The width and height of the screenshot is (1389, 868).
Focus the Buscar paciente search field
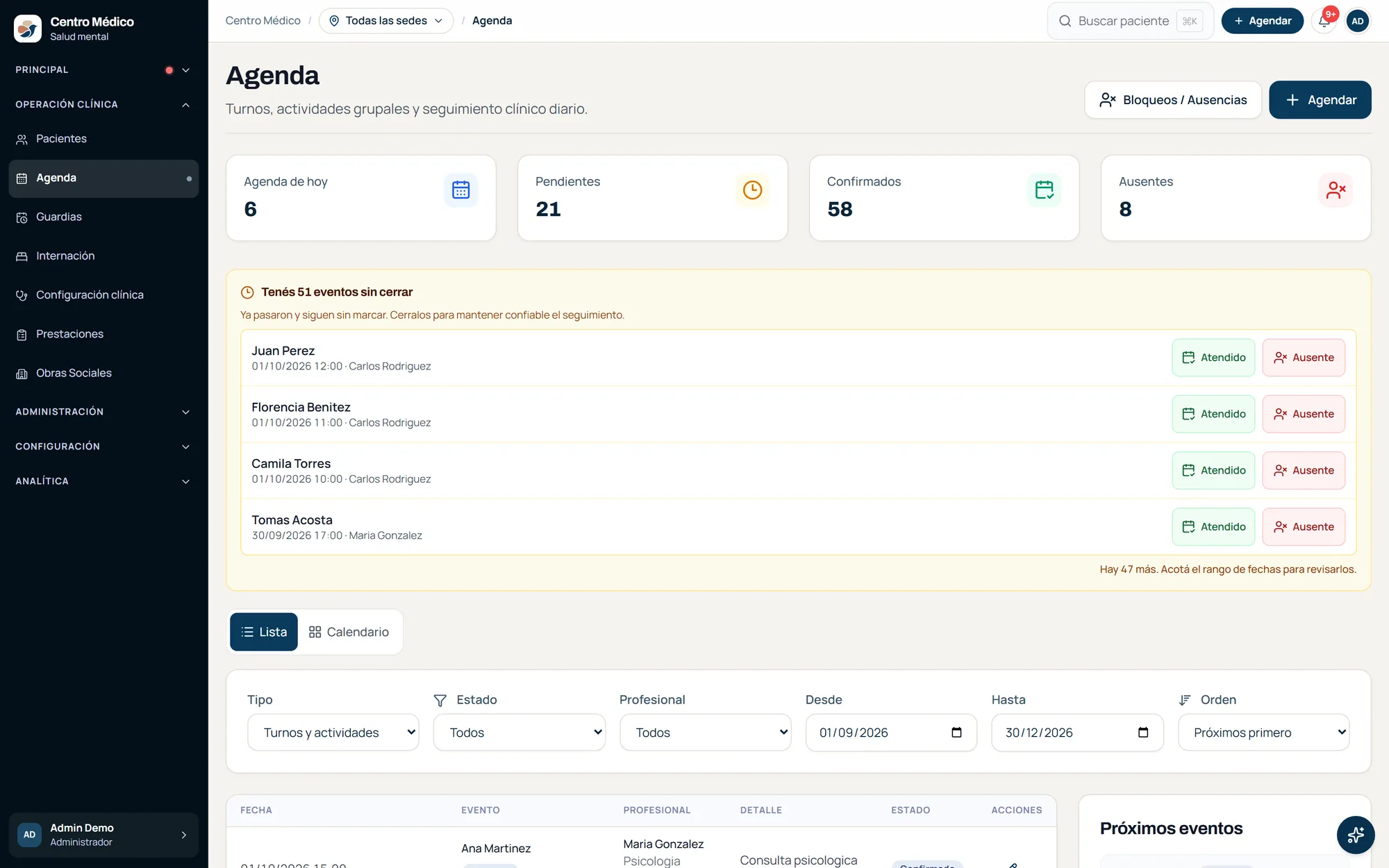pyautogui.click(x=1131, y=21)
